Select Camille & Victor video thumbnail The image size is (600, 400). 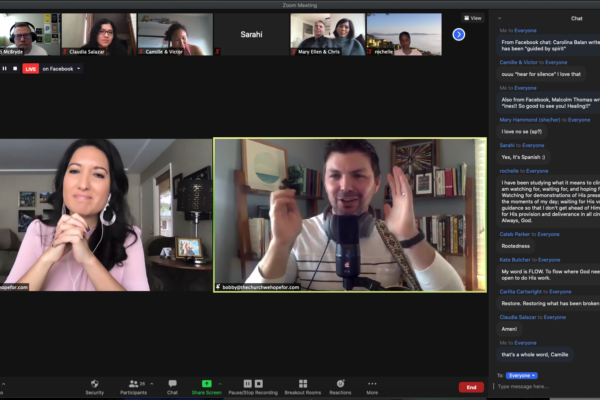[x=175, y=34]
